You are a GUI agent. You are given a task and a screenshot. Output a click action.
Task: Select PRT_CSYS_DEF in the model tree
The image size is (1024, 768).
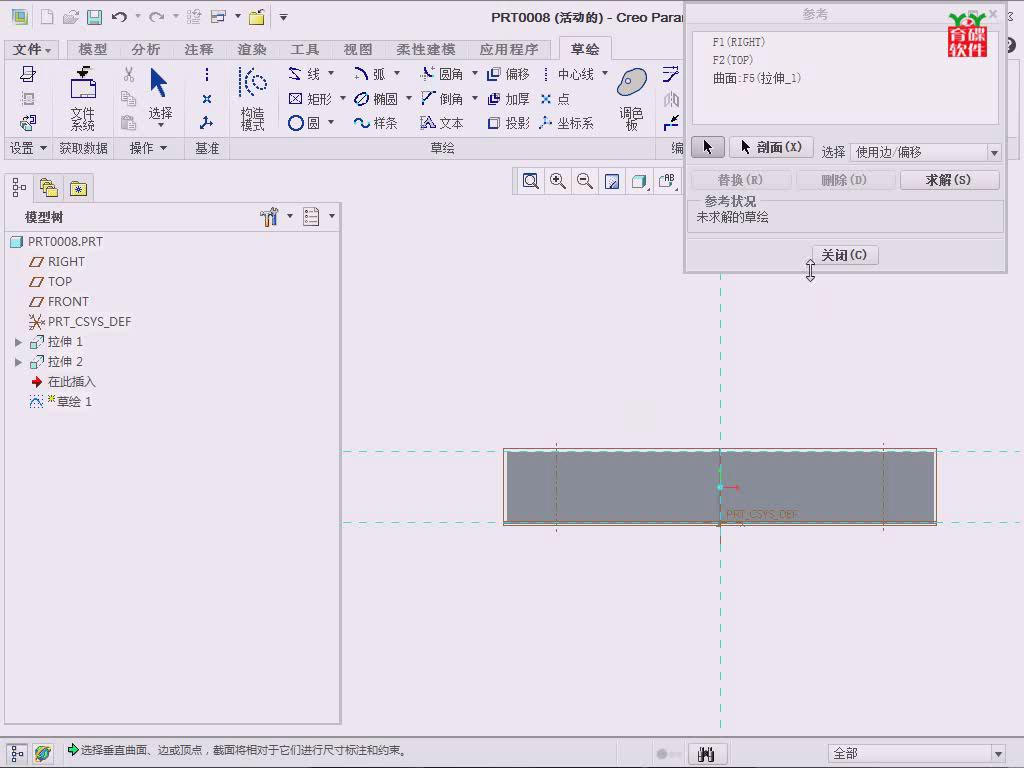pos(80,322)
